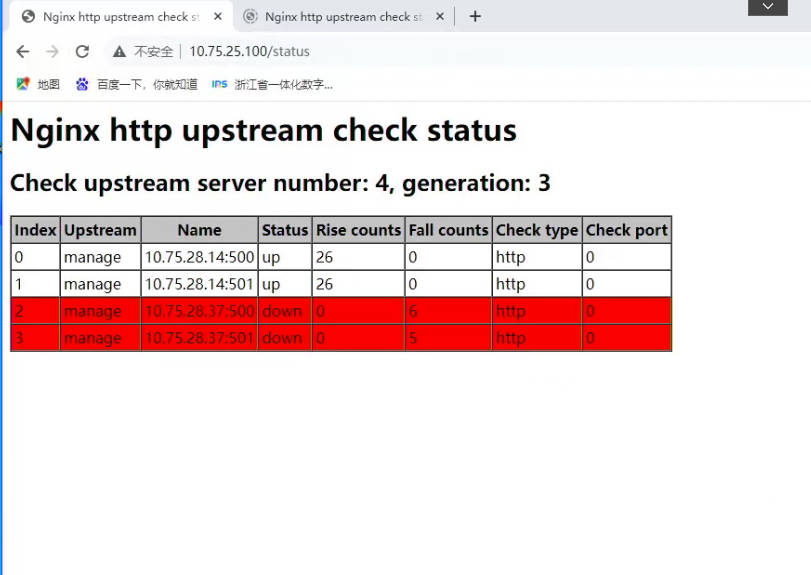Open the 百度一下 bookmark link
The image size is (811, 575).
(x=147, y=84)
